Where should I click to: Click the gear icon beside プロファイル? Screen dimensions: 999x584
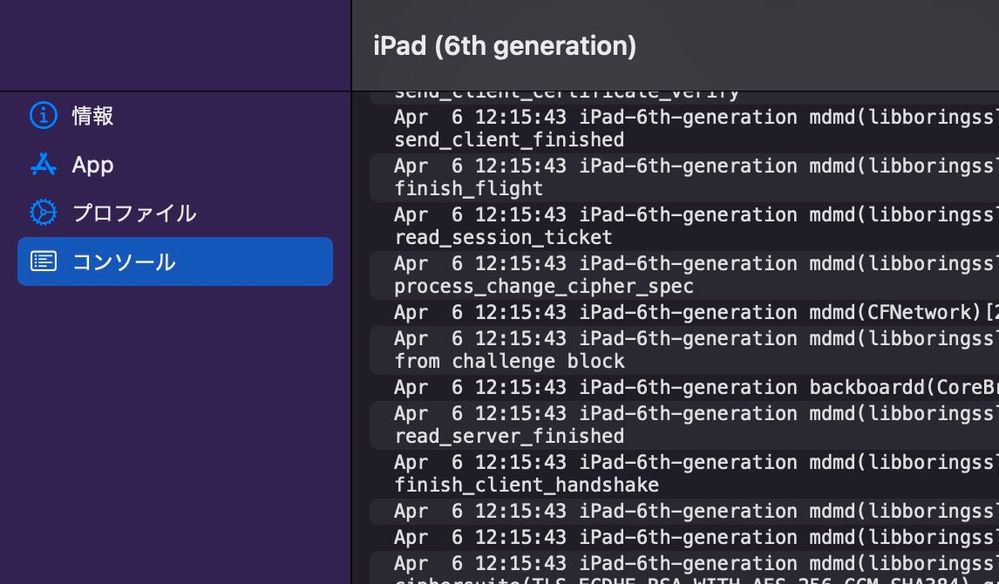[43, 213]
